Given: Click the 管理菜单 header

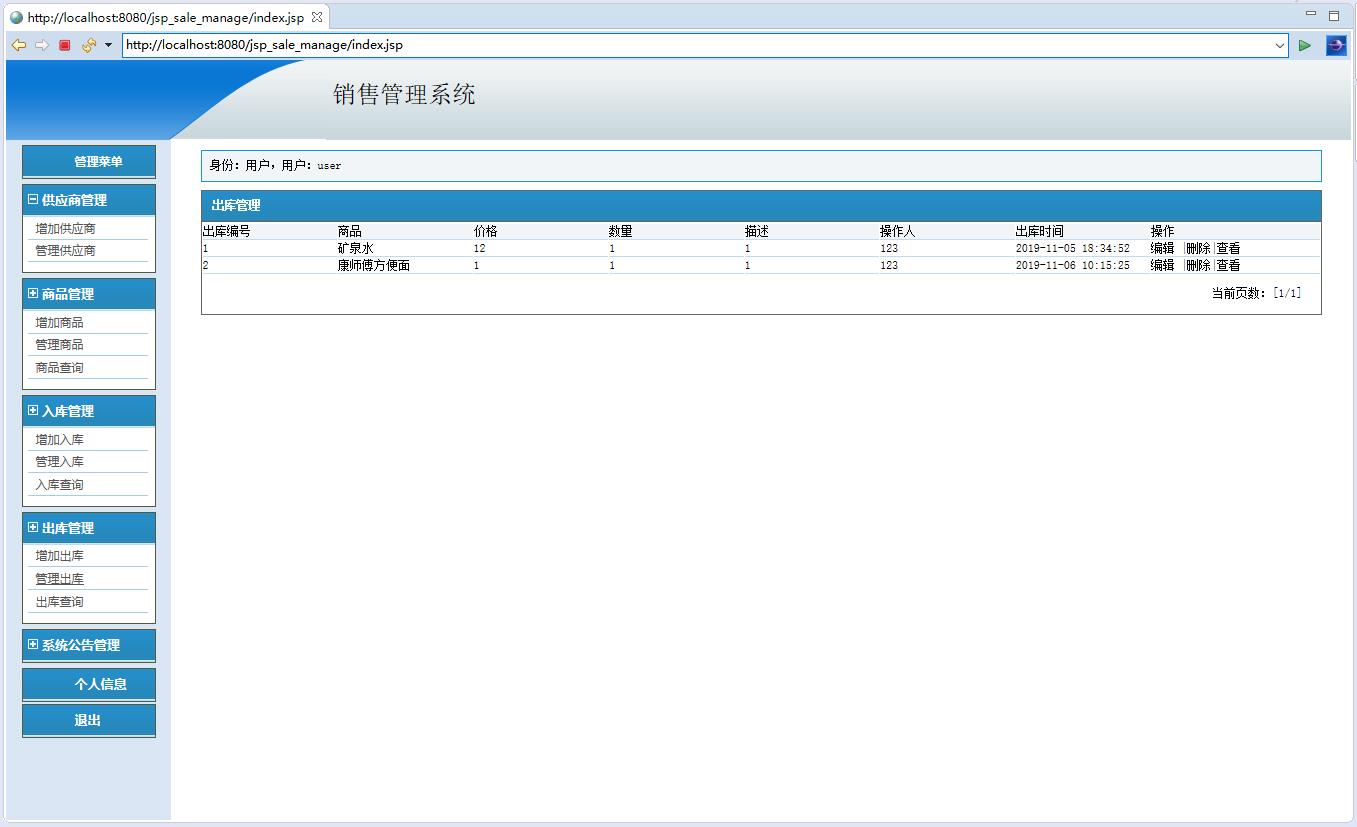Looking at the screenshot, I should [x=88, y=161].
